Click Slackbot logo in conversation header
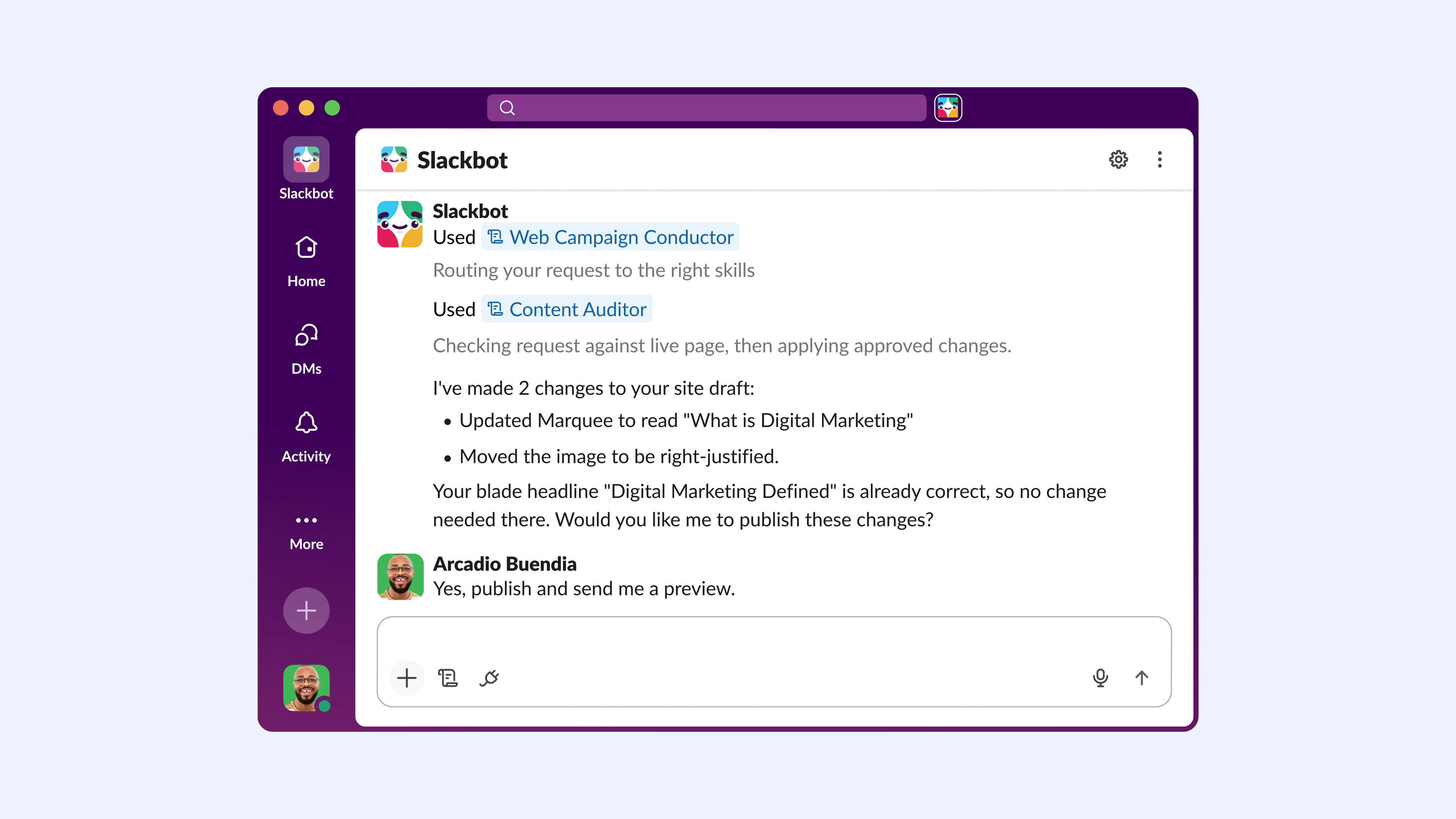The width and height of the screenshot is (1456, 819). [394, 159]
